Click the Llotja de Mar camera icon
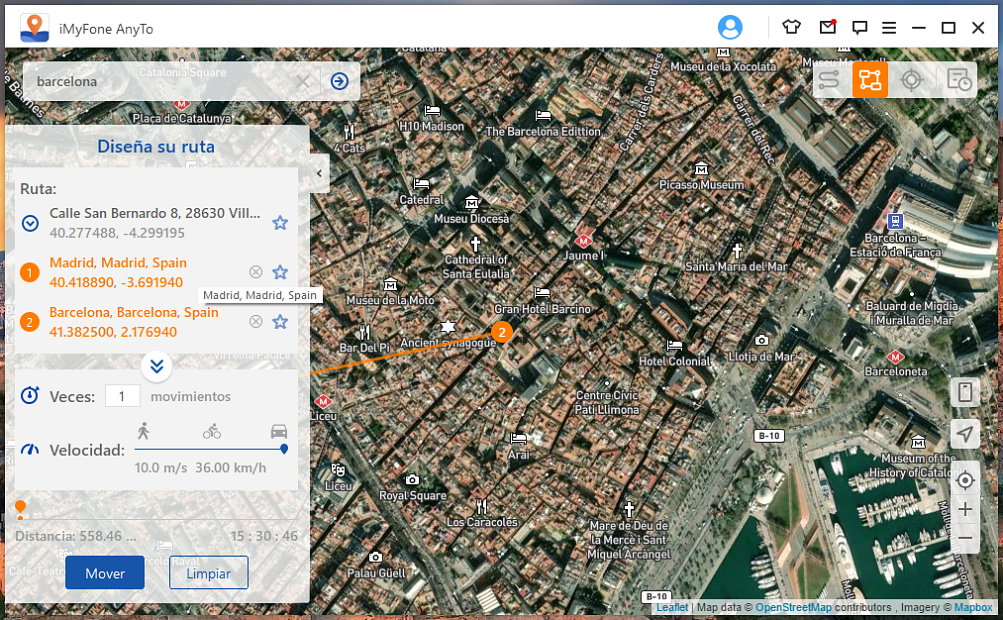 (761, 340)
